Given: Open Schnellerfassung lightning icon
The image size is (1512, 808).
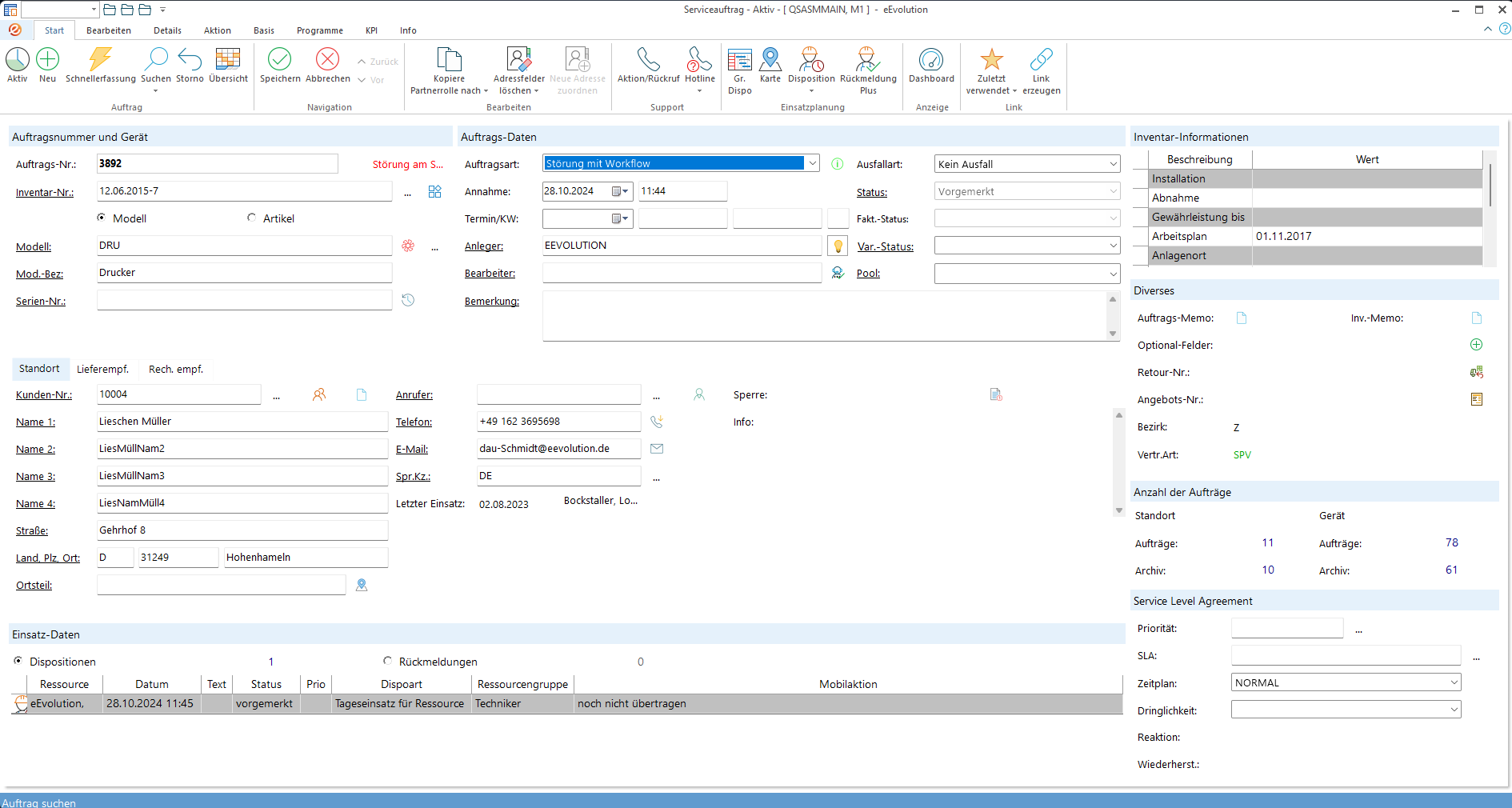Looking at the screenshot, I should pyautogui.click(x=100, y=59).
